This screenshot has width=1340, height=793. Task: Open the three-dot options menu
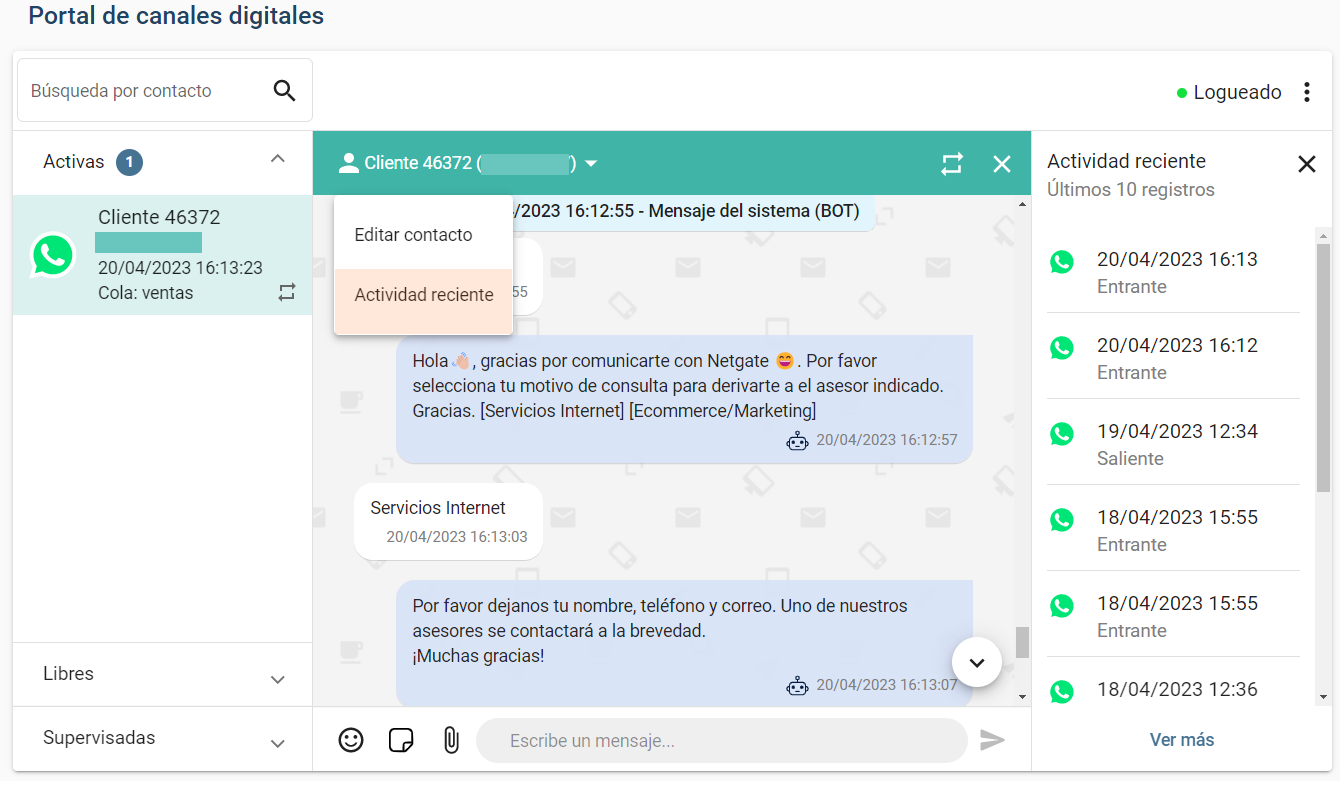point(1306,92)
